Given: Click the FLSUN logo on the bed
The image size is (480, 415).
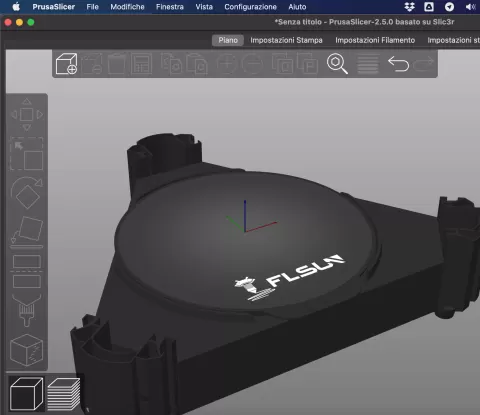Looking at the screenshot, I should [289, 278].
